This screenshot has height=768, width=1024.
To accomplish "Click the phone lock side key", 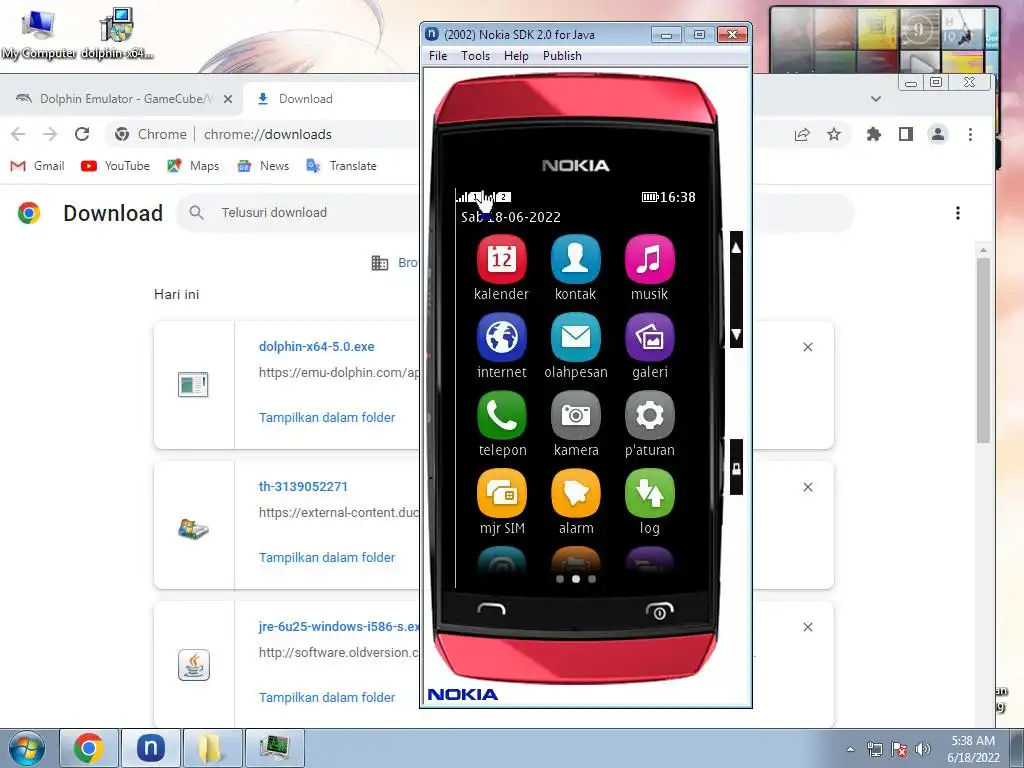I will coord(736,468).
